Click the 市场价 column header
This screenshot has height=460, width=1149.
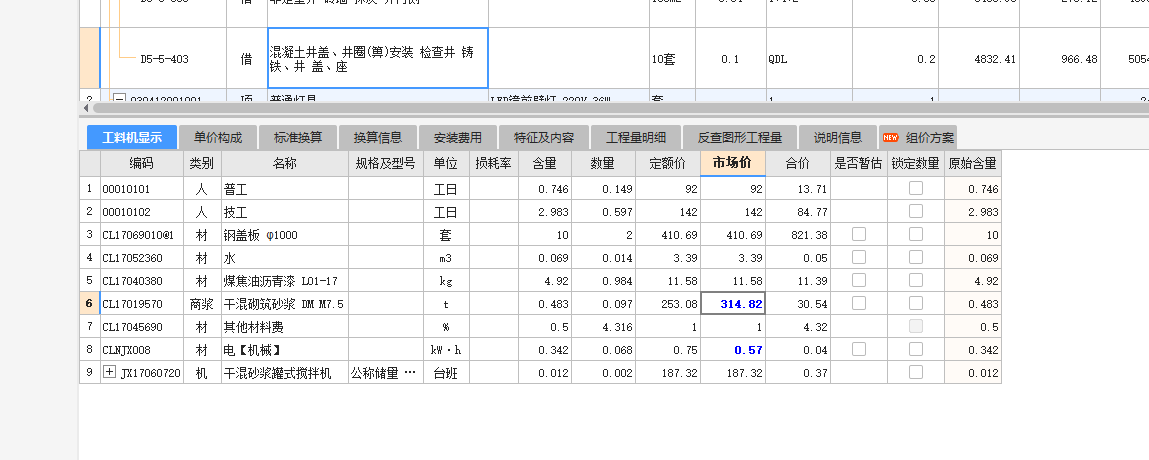[733, 163]
